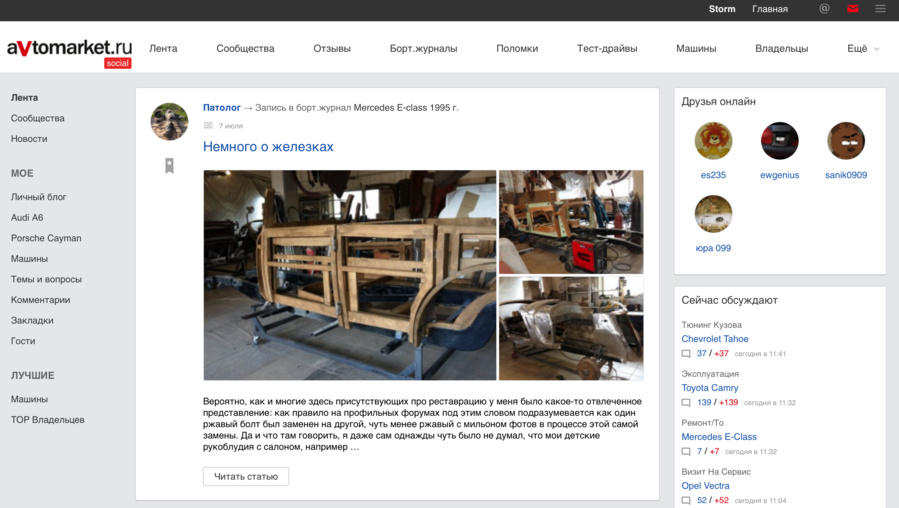Select Закладки in left sidebar
Image resolution: width=899 pixels, height=508 pixels.
coord(32,321)
